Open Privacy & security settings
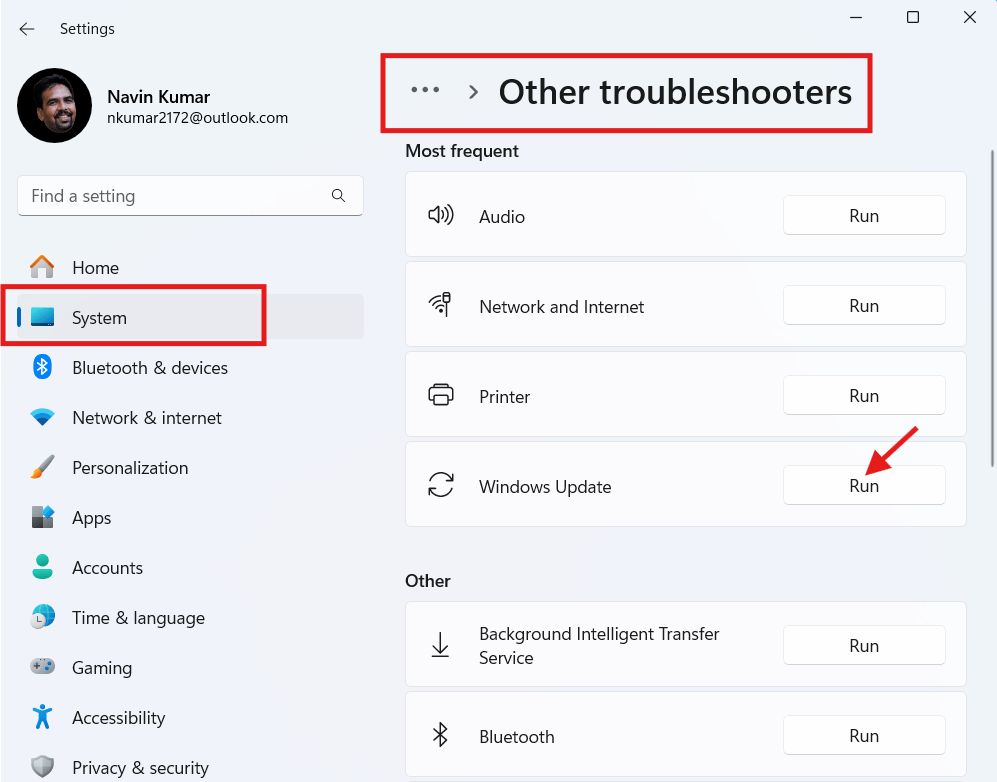 [140, 767]
